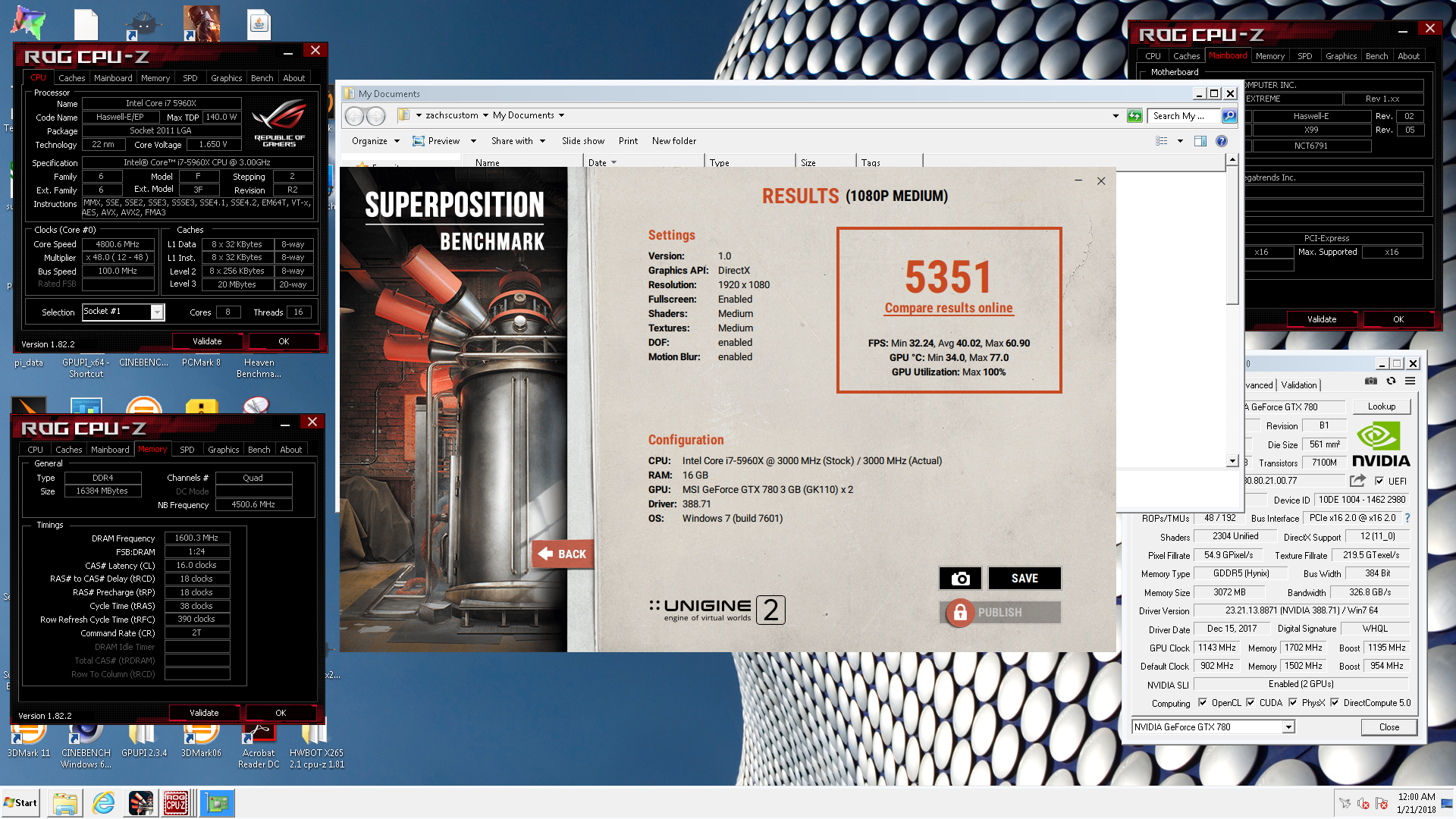Click the GPU-Z BIOS export share icon
1456x819 pixels.
point(1357,481)
